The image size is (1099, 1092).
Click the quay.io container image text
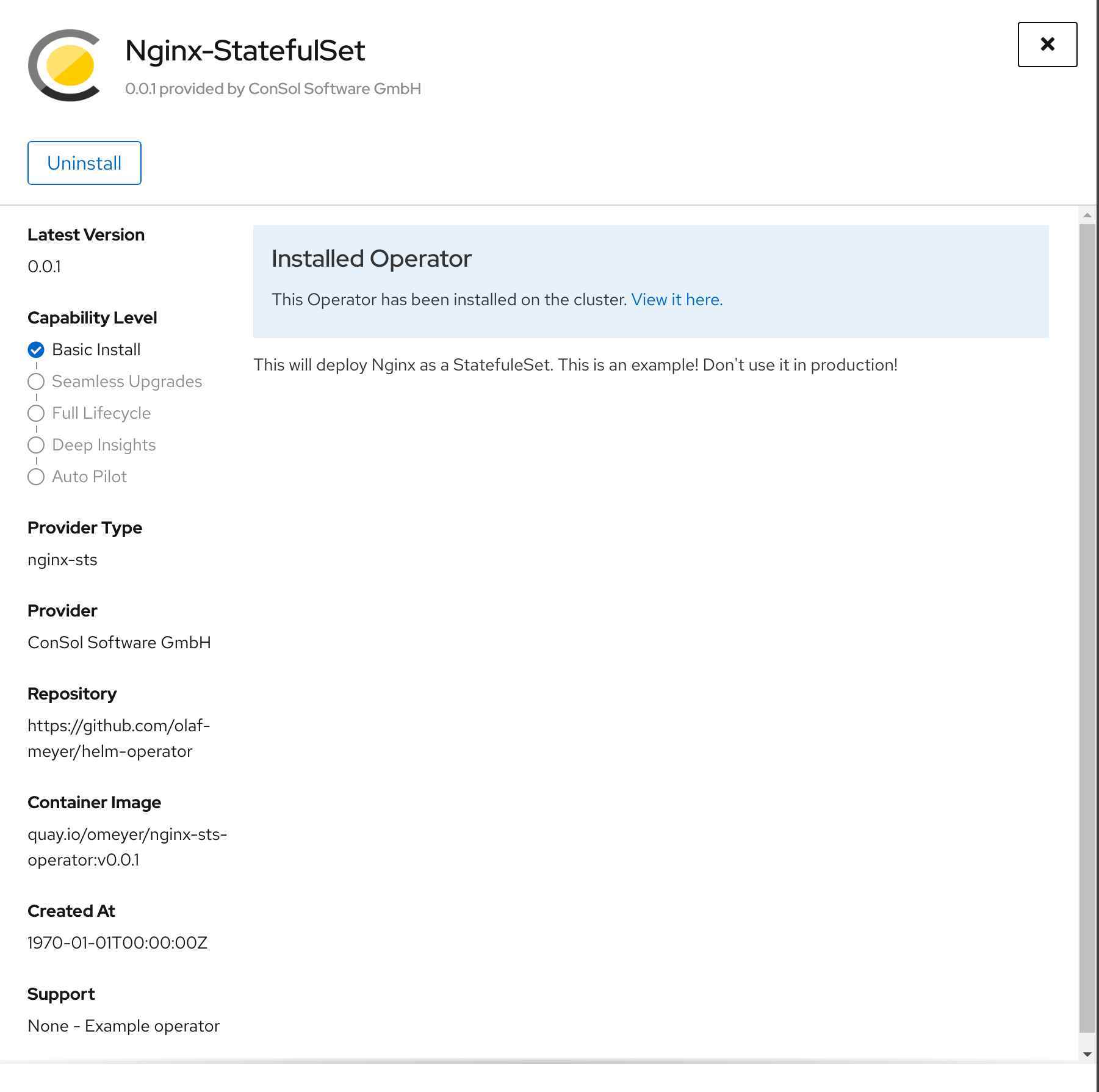click(x=127, y=847)
